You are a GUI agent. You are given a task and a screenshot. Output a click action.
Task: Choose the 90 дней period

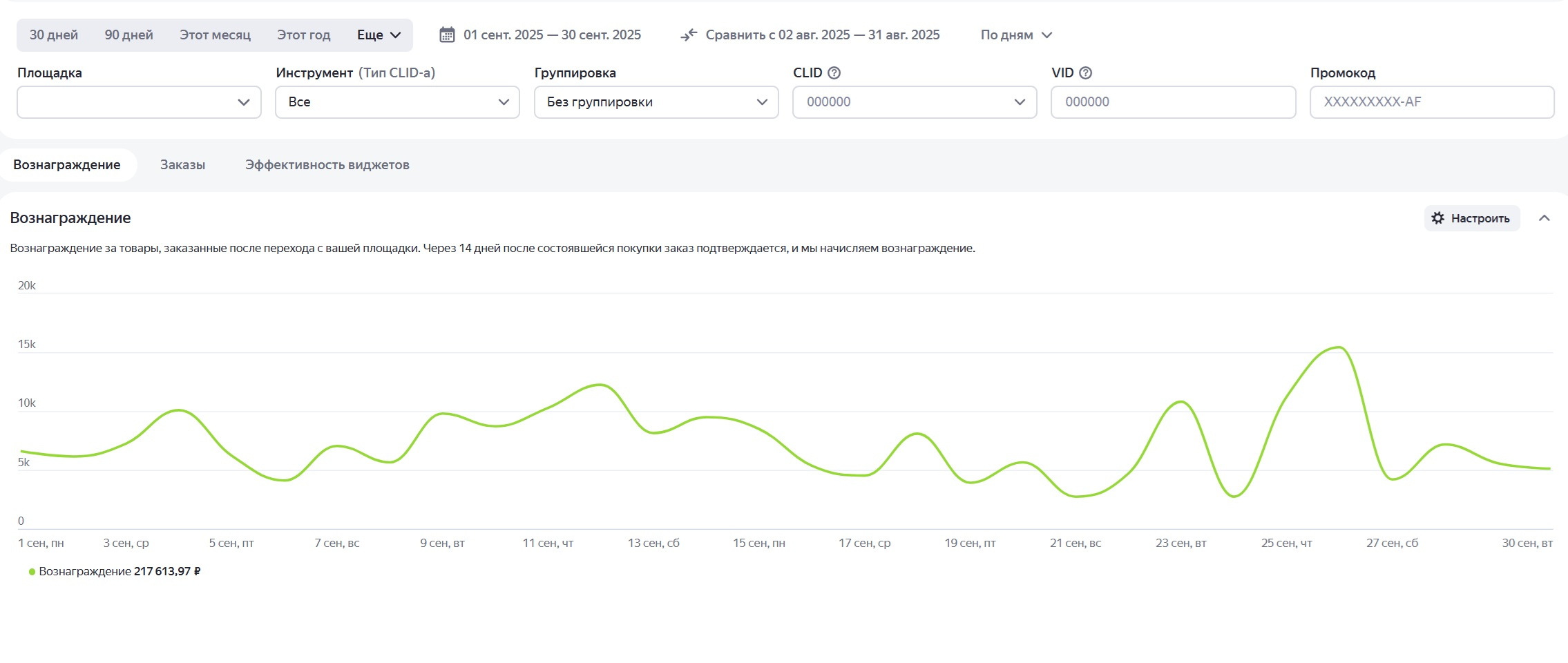pyautogui.click(x=128, y=35)
